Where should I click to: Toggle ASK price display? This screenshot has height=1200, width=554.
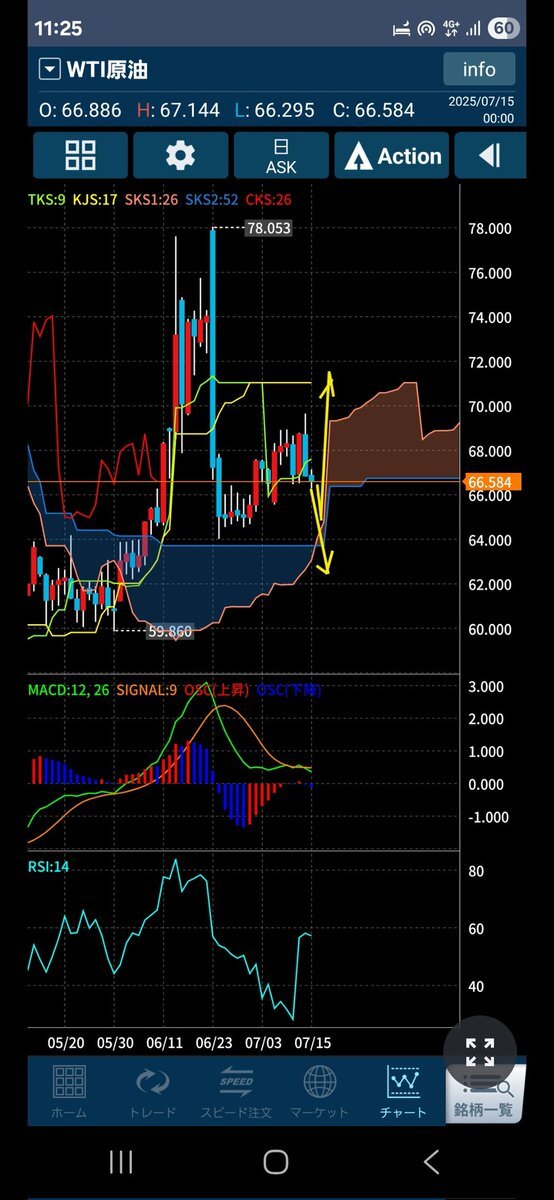(x=281, y=167)
